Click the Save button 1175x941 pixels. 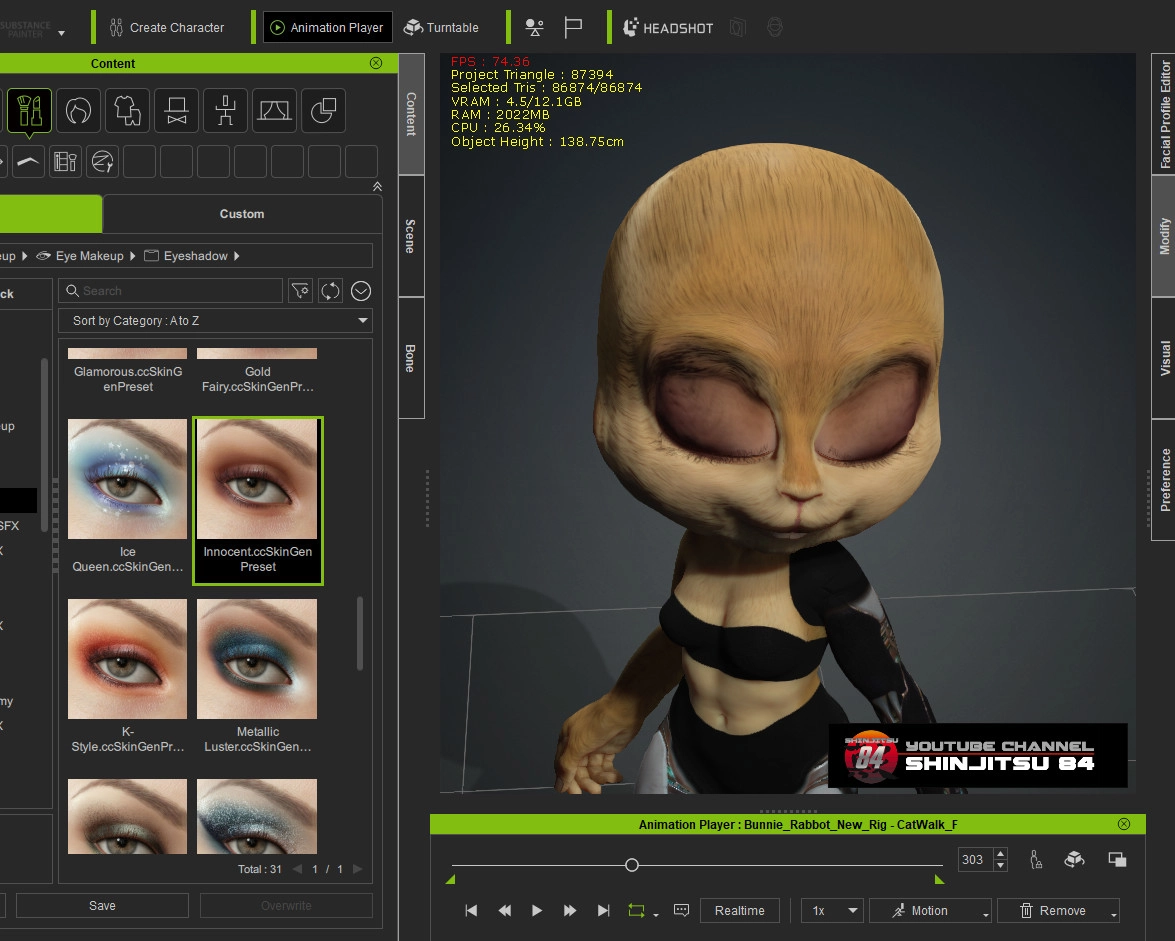(102, 906)
